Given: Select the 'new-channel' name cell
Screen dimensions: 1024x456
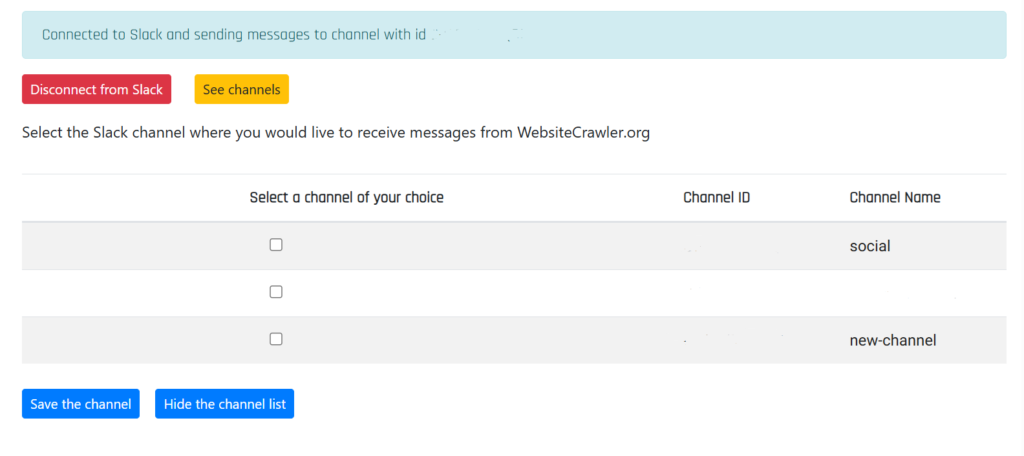Looking at the screenshot, I should [892, 340].
